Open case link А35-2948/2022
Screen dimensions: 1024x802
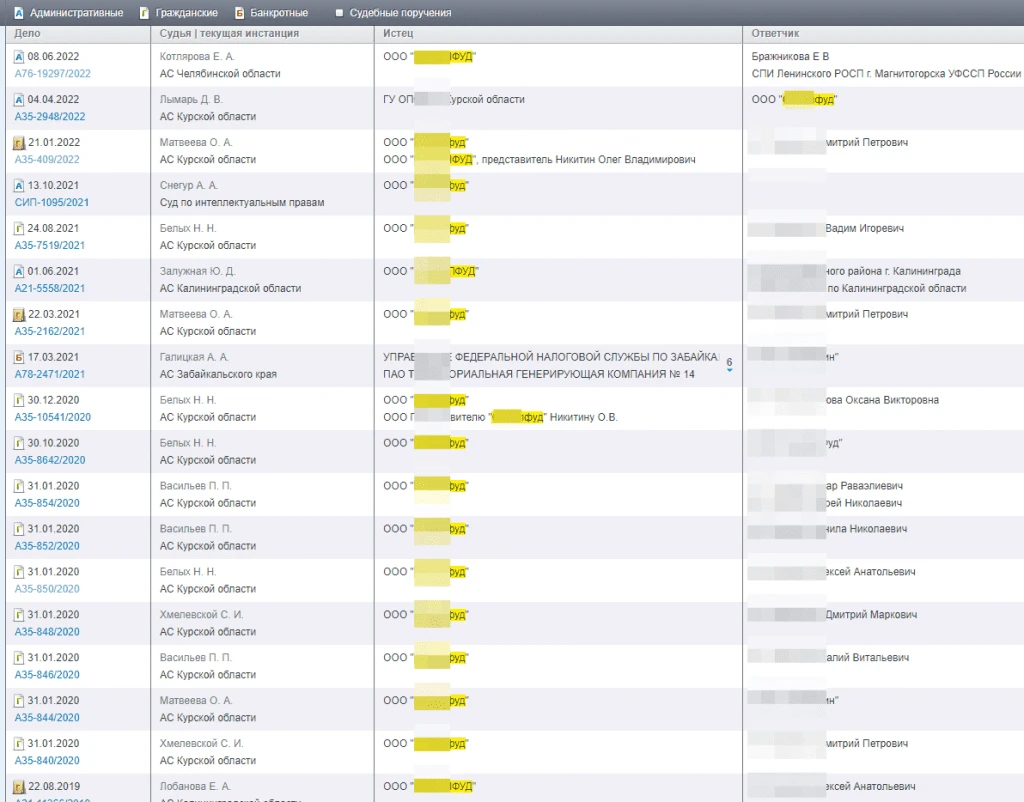tap(50, 117)
